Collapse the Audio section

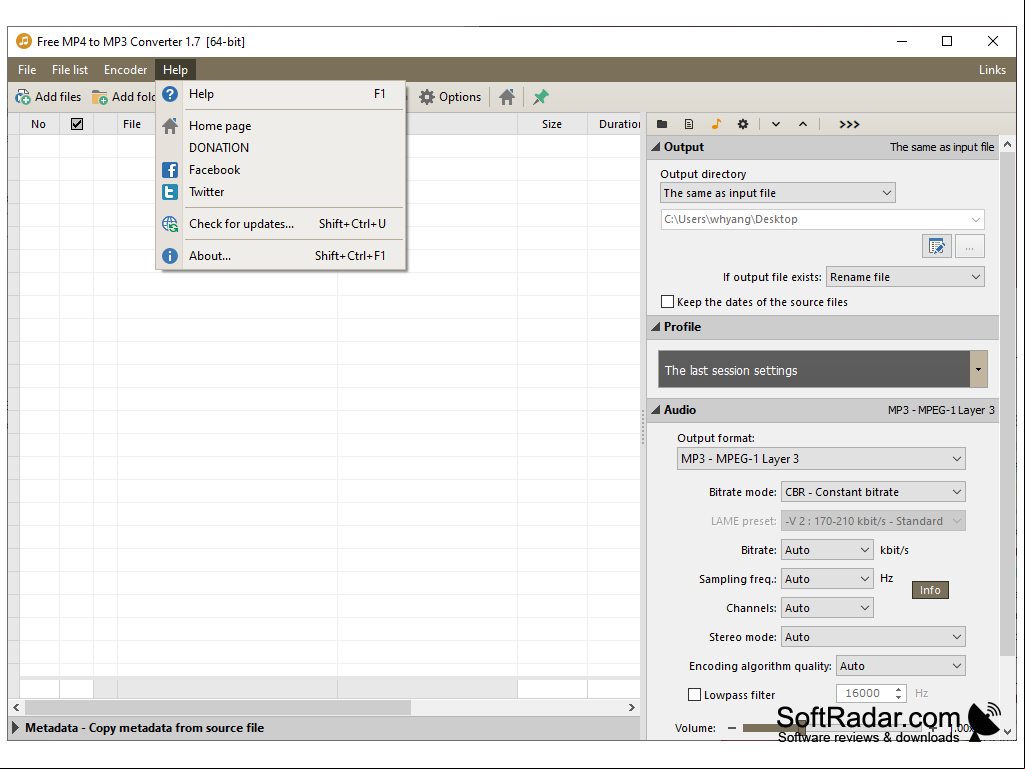[x=656, y=410]
